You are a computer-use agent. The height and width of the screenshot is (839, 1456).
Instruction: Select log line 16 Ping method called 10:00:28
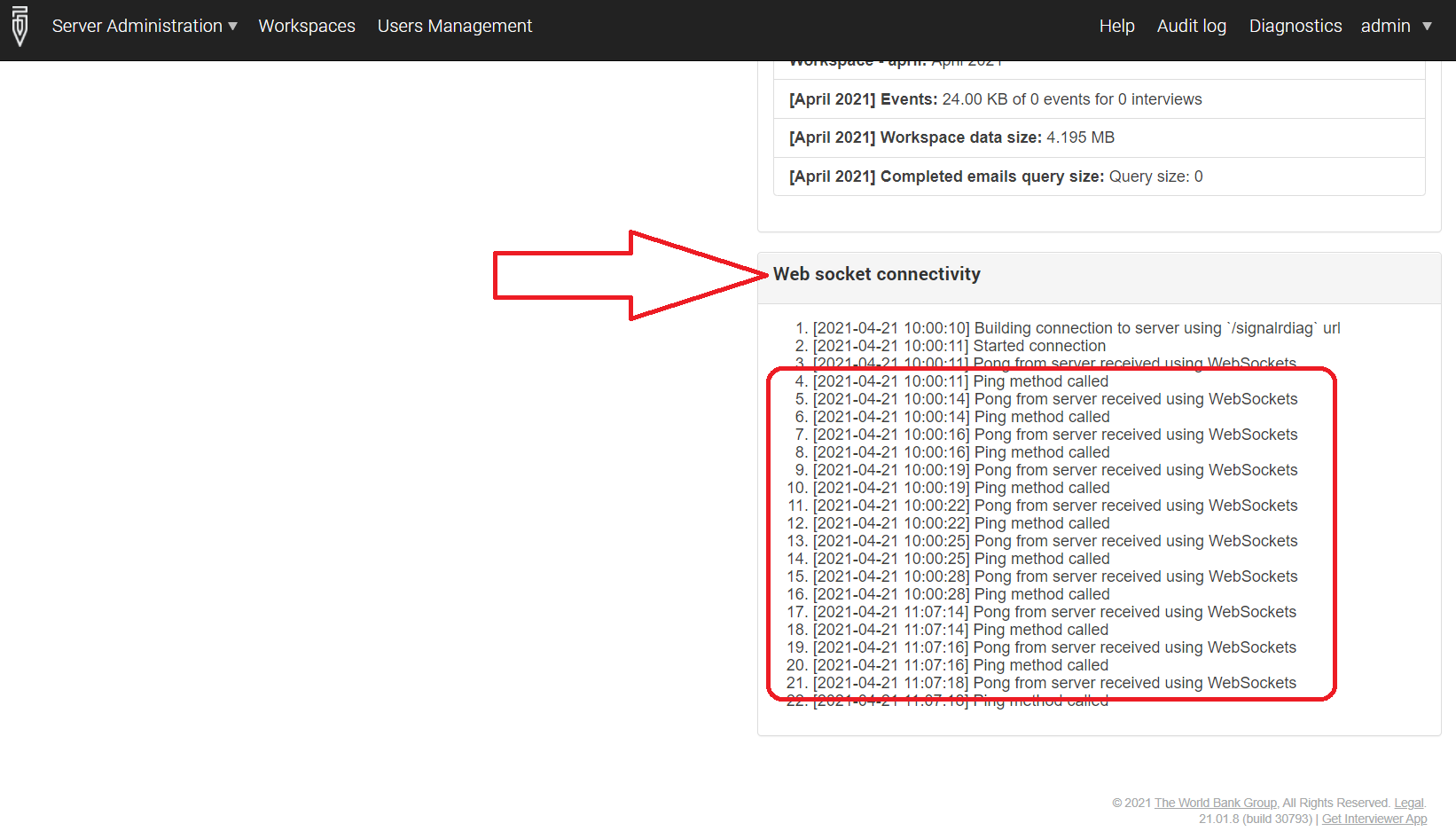pyautogui.click(x=961, y=594)
